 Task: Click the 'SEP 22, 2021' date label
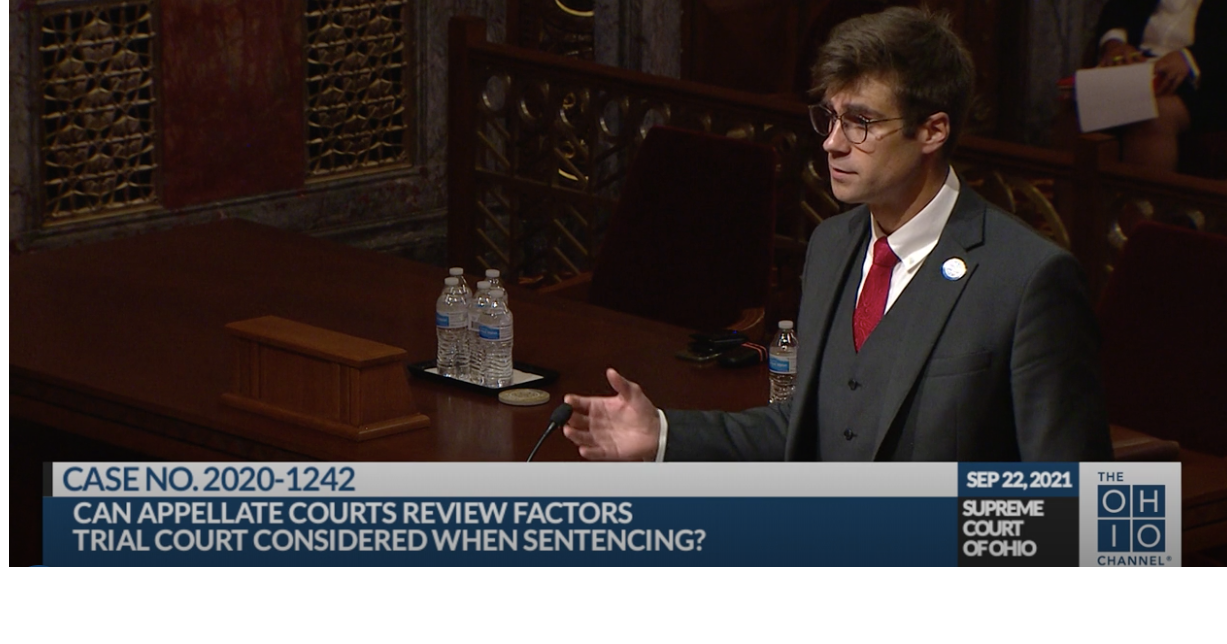(1018, 479)
